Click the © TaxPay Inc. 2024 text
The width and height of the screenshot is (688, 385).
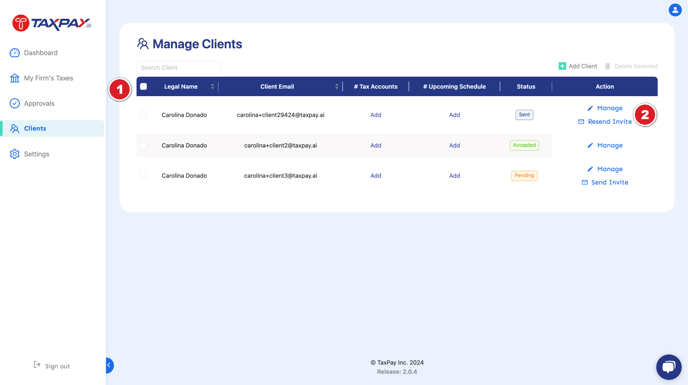pyautogui.click(x=397, y=363)
